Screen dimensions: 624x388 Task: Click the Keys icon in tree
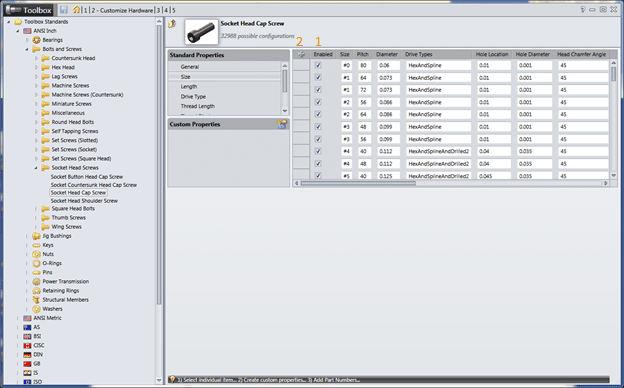[x=37, y=245]
